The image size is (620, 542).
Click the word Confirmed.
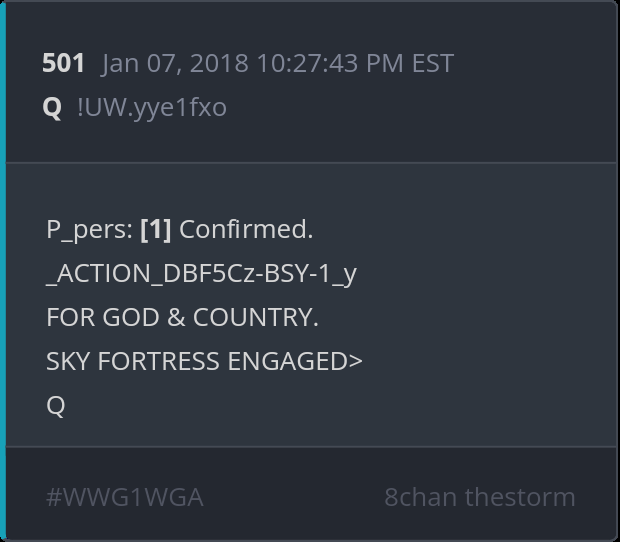pyautogui.click(x=246, y=229)
